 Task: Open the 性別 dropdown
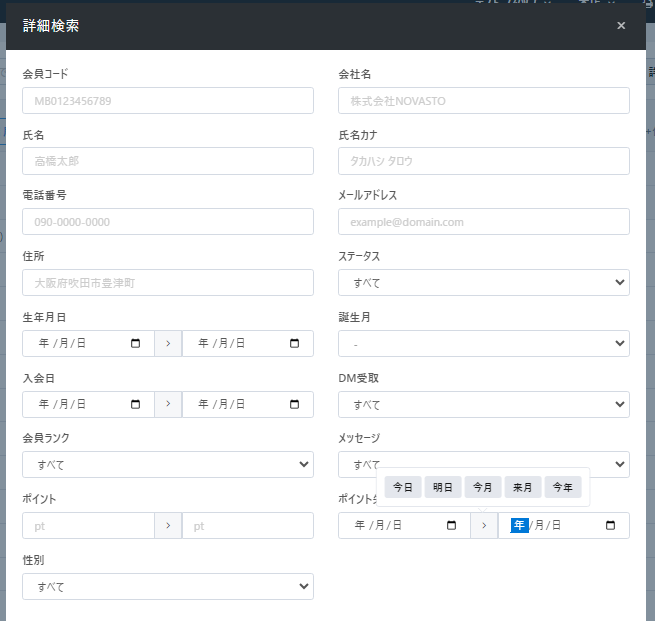168,586
